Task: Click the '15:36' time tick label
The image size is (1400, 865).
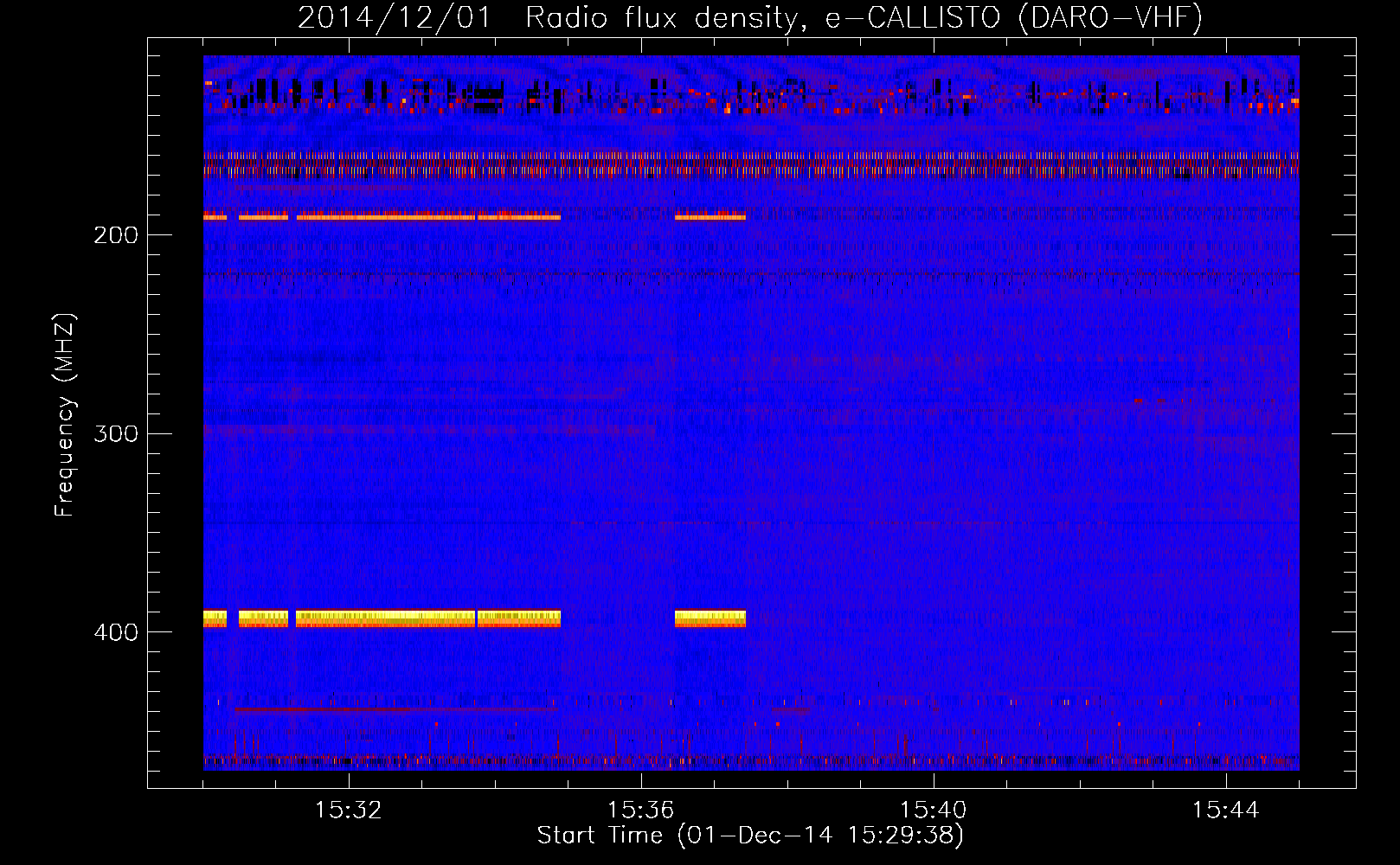Action: [x=640, y=811]
